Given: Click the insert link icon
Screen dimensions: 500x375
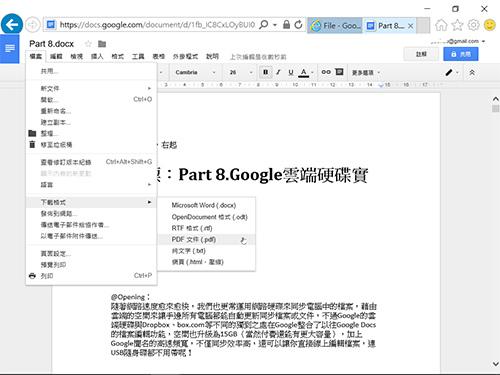Looking at the screenshot, I should 326,72.
